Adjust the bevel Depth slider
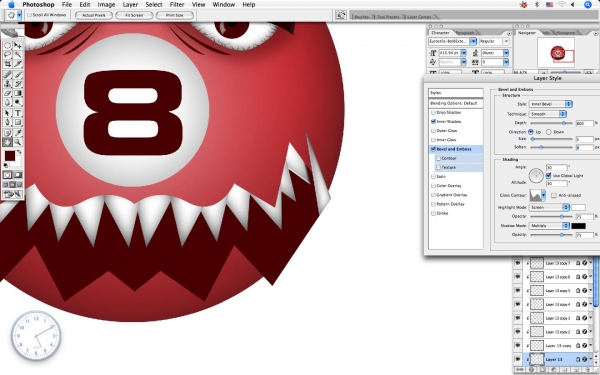 pos(564,123)
